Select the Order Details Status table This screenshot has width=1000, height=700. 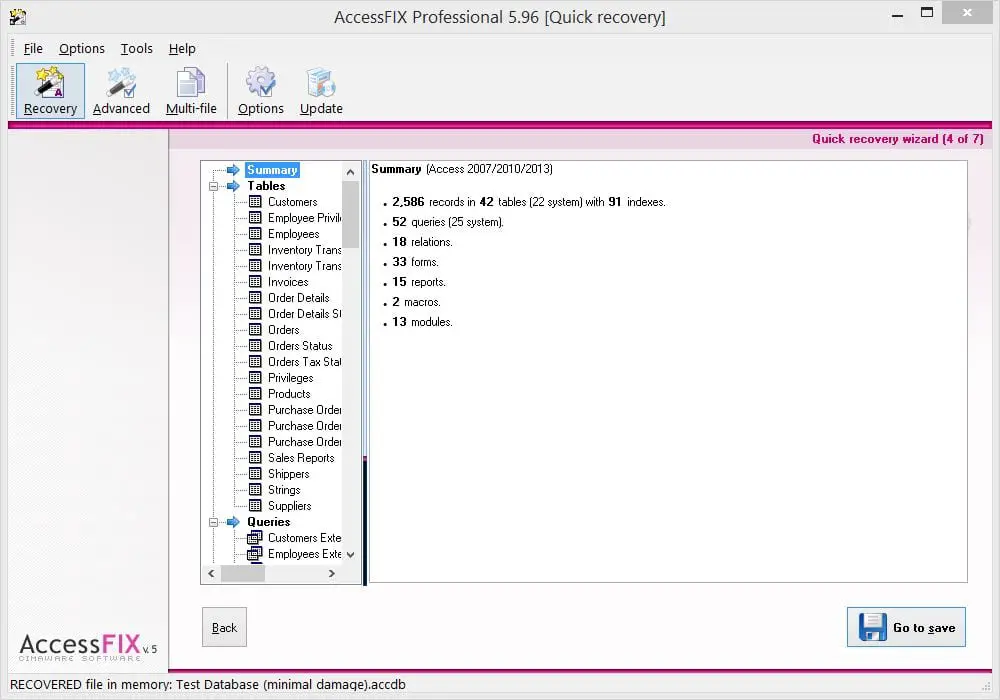point(304,313)
